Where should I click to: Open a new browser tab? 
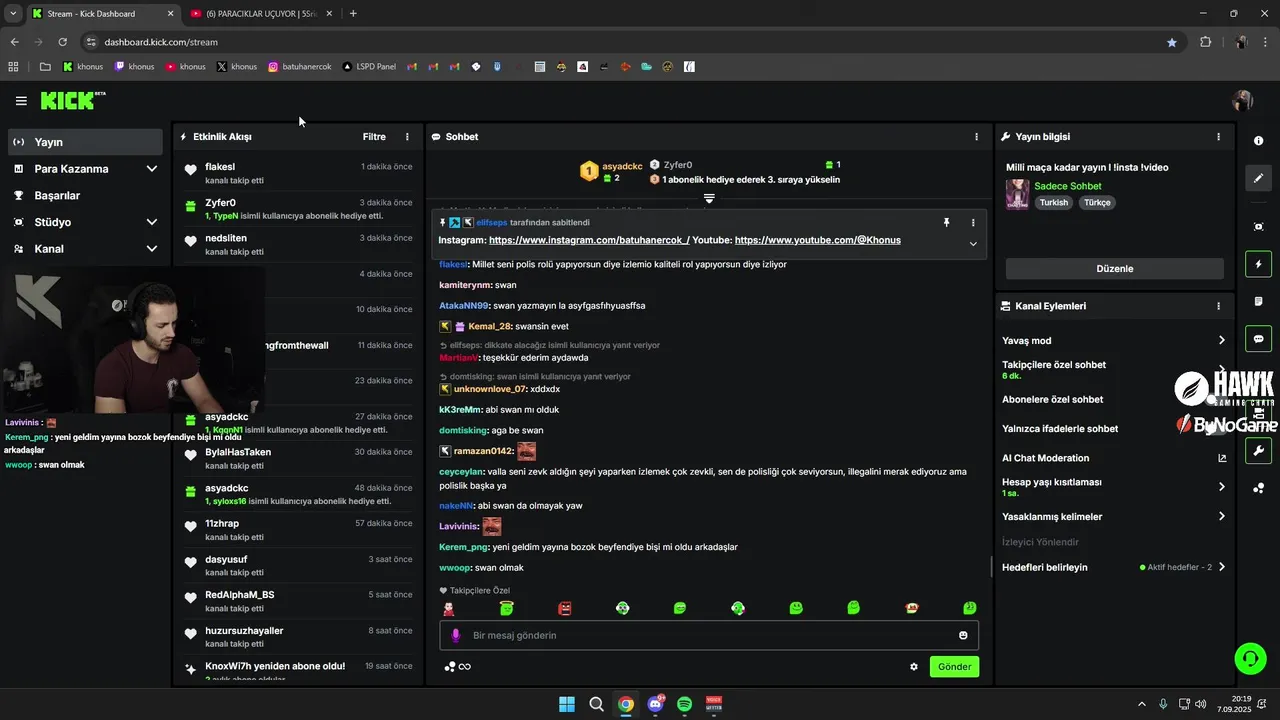tap(353, 14)
